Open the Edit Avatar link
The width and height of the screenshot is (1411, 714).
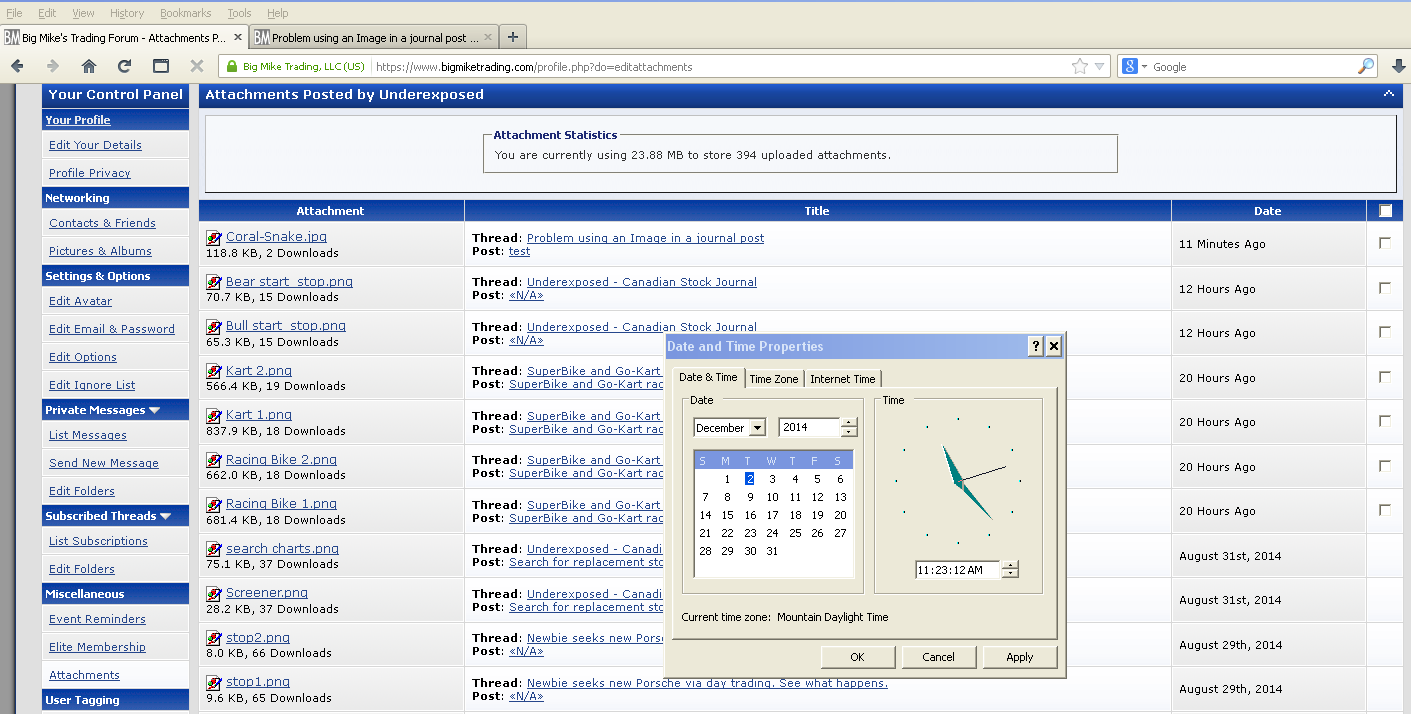80,301
